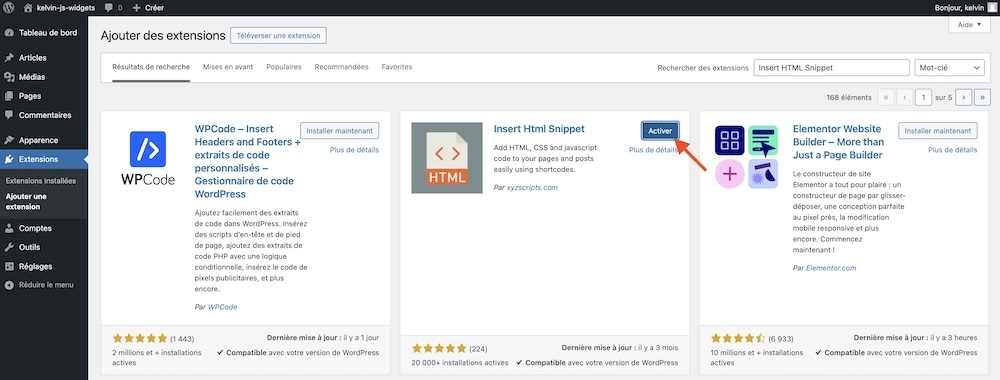Go to next results page arrow
Image resolution: width=1000 pixels, height=380 pixels.
[x=964, y=98]
